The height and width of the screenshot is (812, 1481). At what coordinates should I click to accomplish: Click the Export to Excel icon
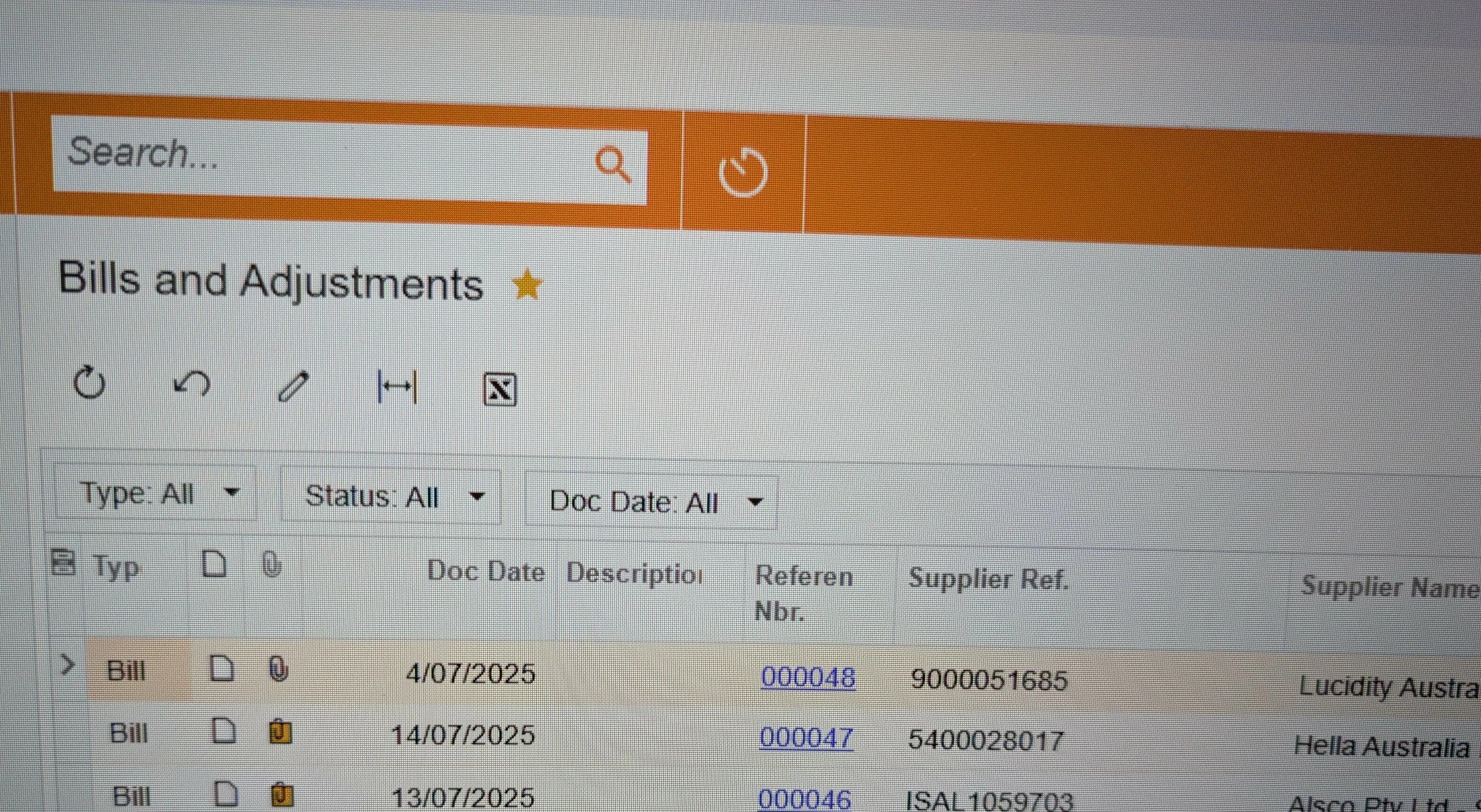(x=499, y=390)
